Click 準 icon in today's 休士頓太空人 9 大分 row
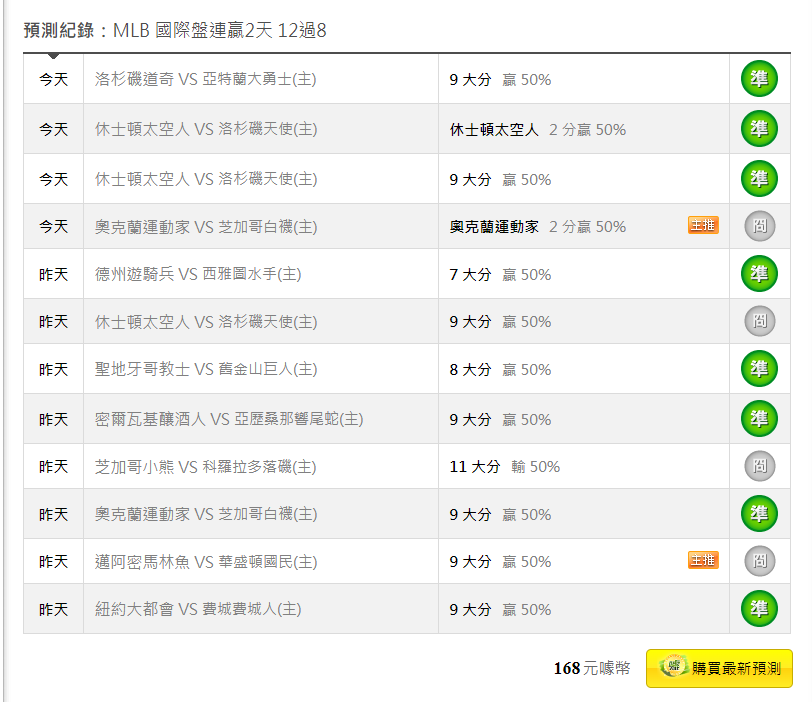 click(x=759, y=179)
